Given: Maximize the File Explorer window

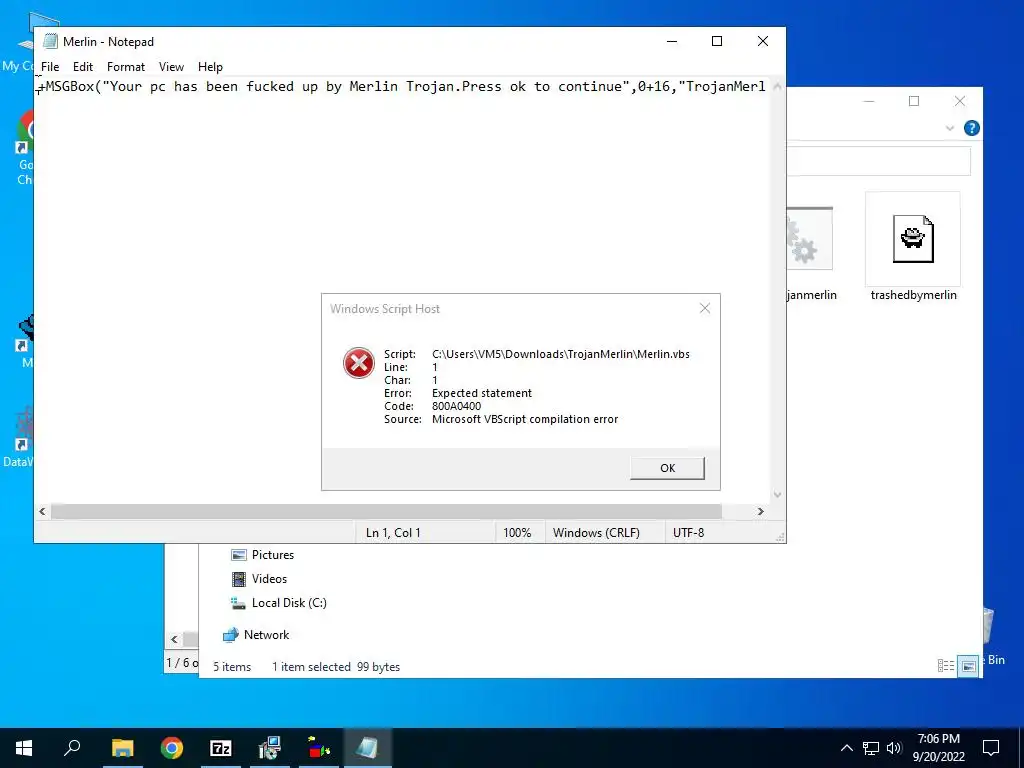Looking at the screenshot, I should 914,101.
